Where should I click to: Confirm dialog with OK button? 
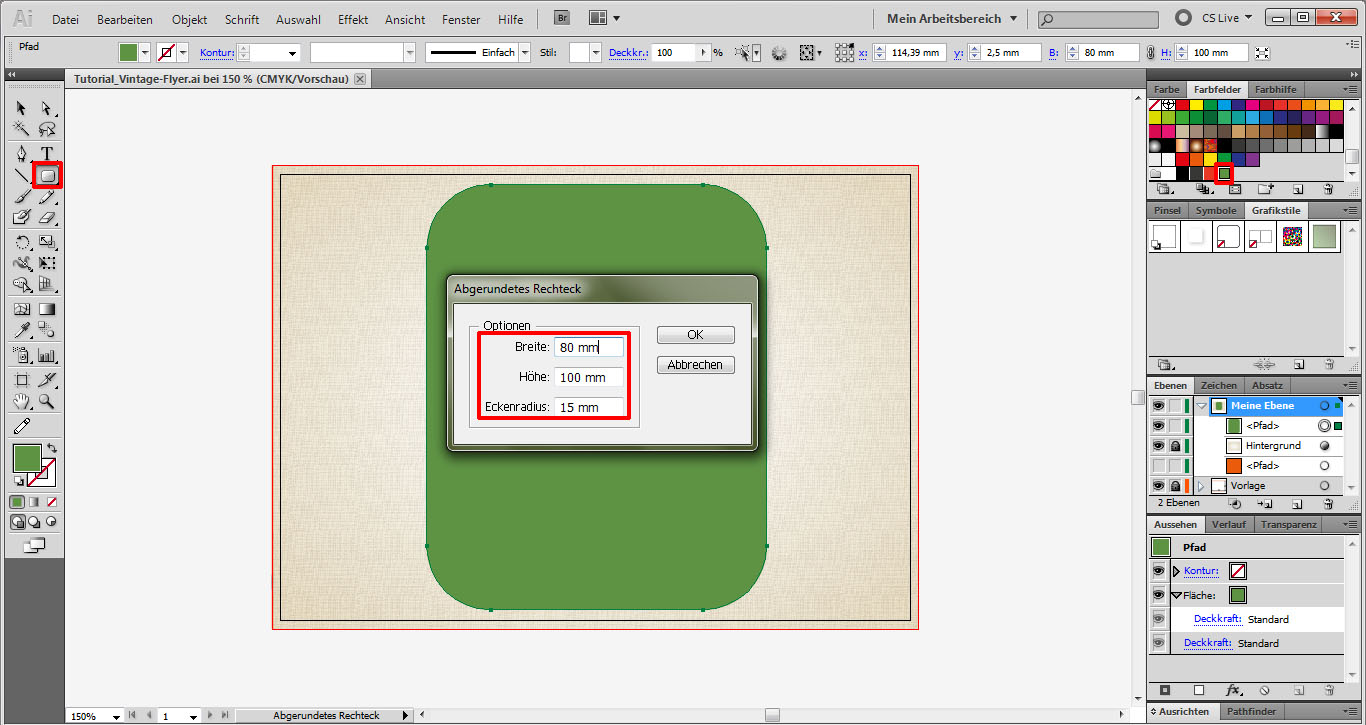[695, 335]
